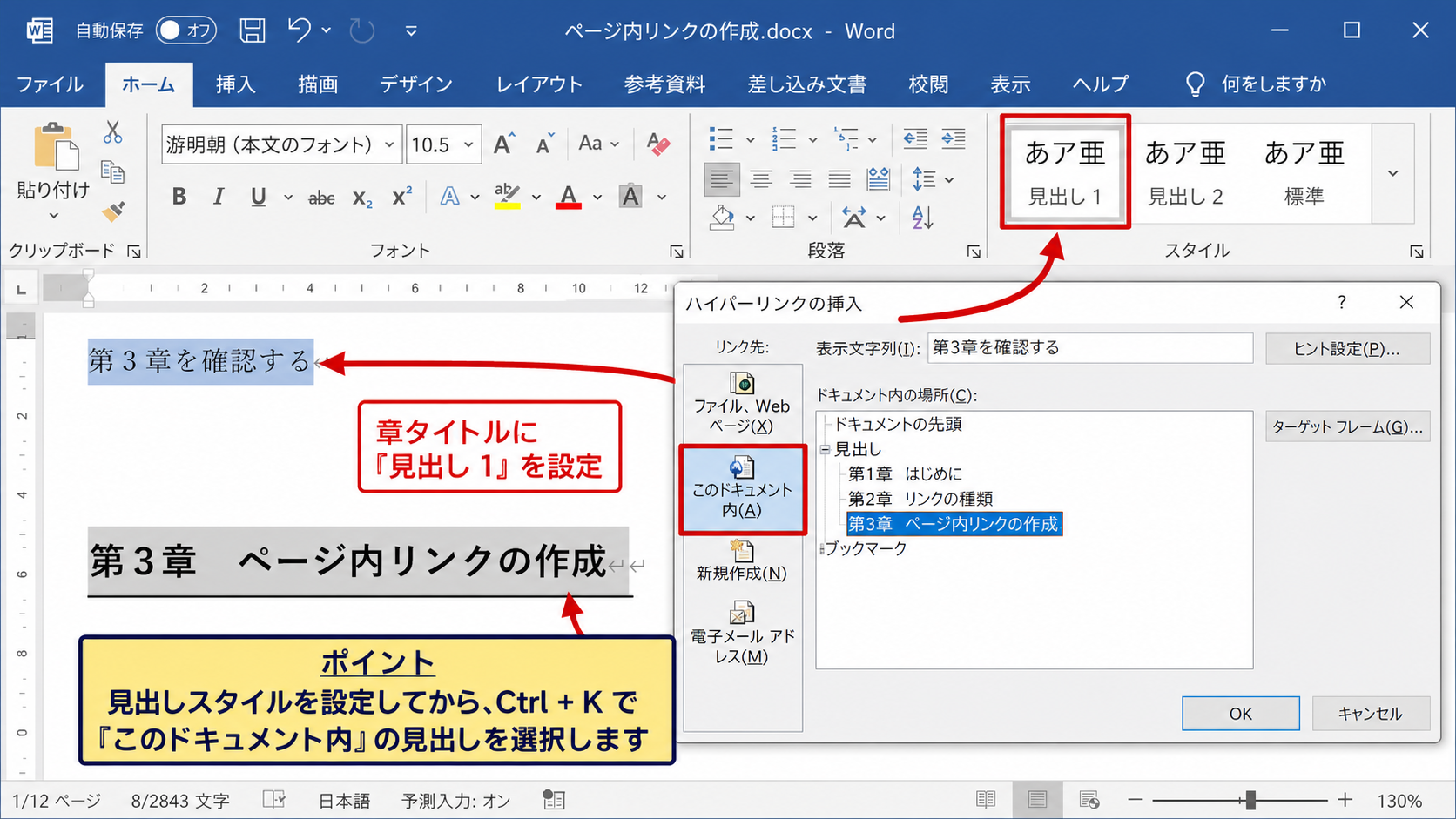Toggle Strikethrough abc formatting
The height and width of the screenshot is (819, 1456).
click(x=321, y=198)
